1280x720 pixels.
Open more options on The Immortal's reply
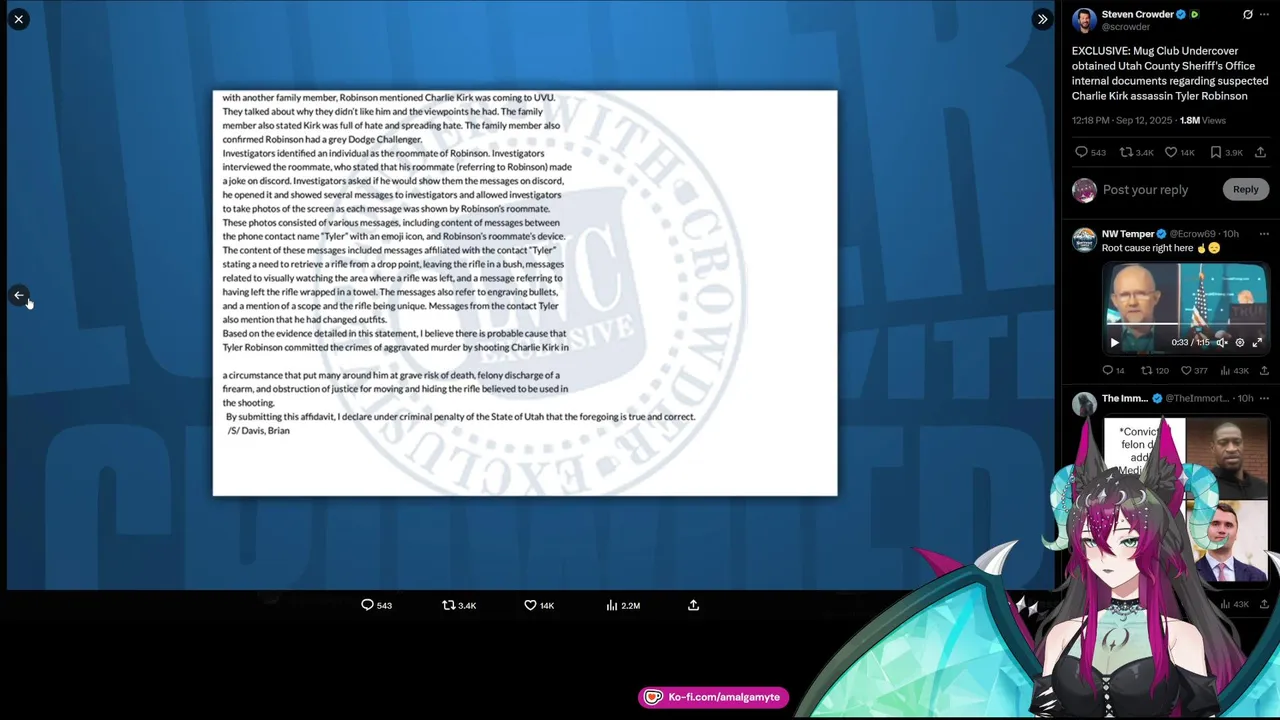(1264, 398)
